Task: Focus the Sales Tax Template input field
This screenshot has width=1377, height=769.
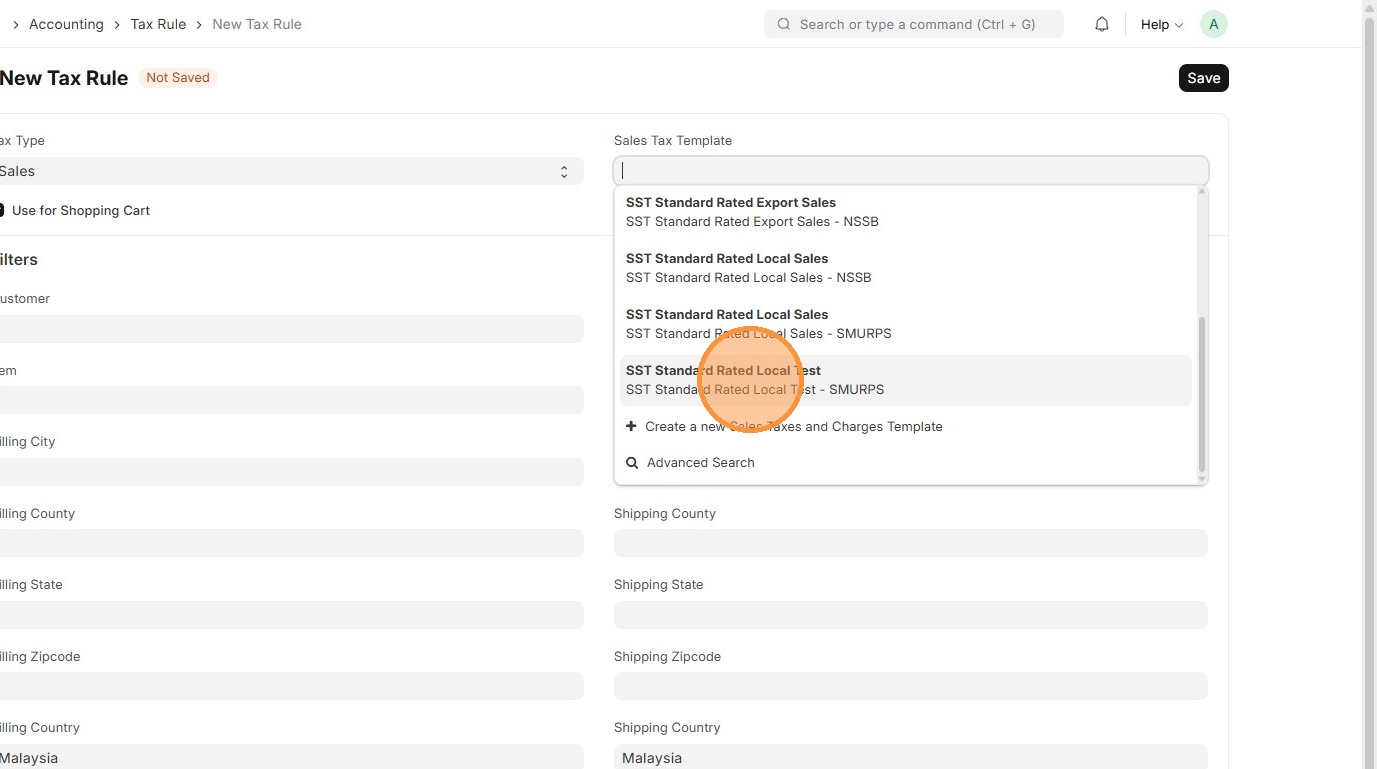Action: (910, 171)
